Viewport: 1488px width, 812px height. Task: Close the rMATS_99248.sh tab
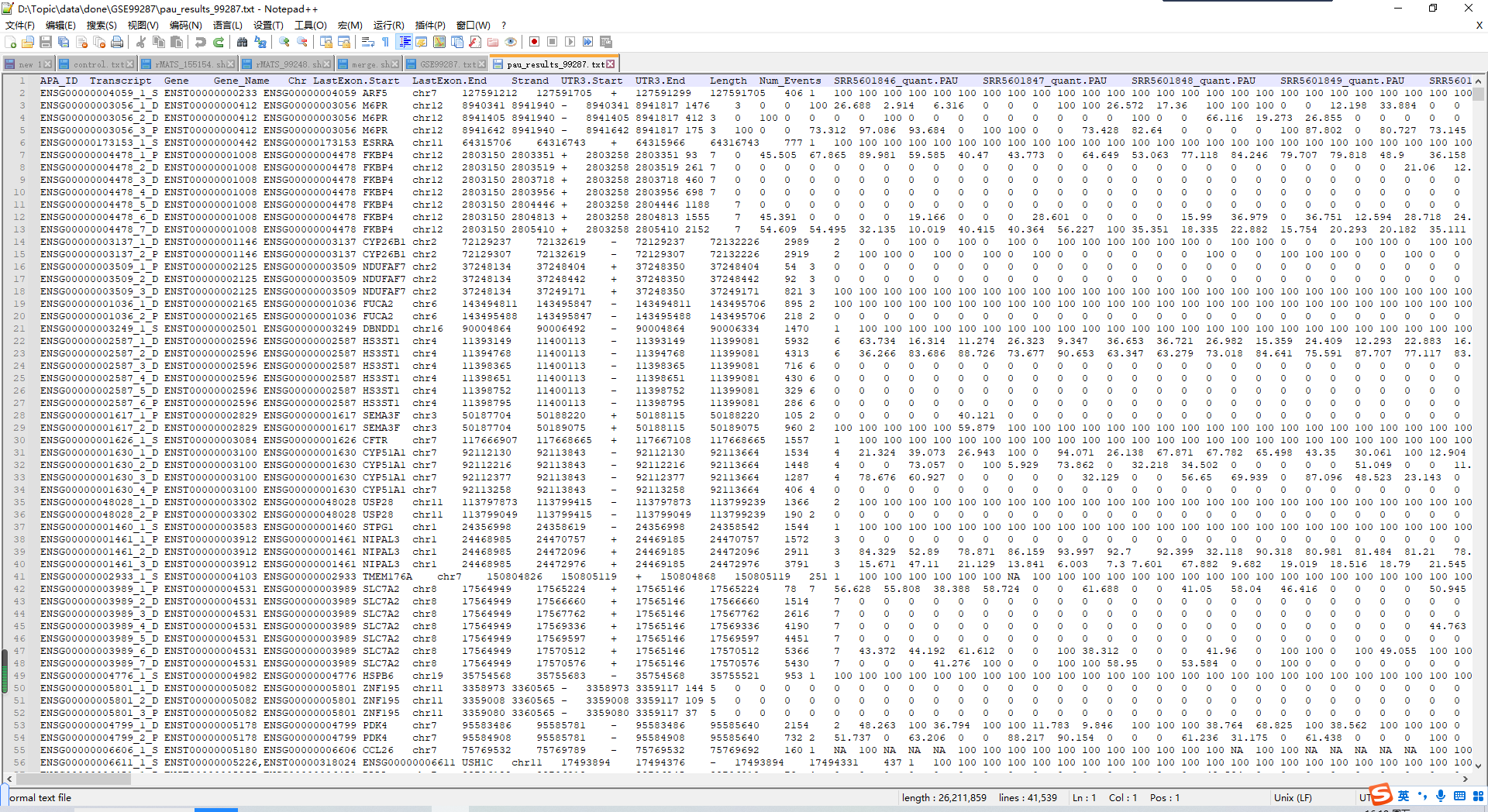326,64
